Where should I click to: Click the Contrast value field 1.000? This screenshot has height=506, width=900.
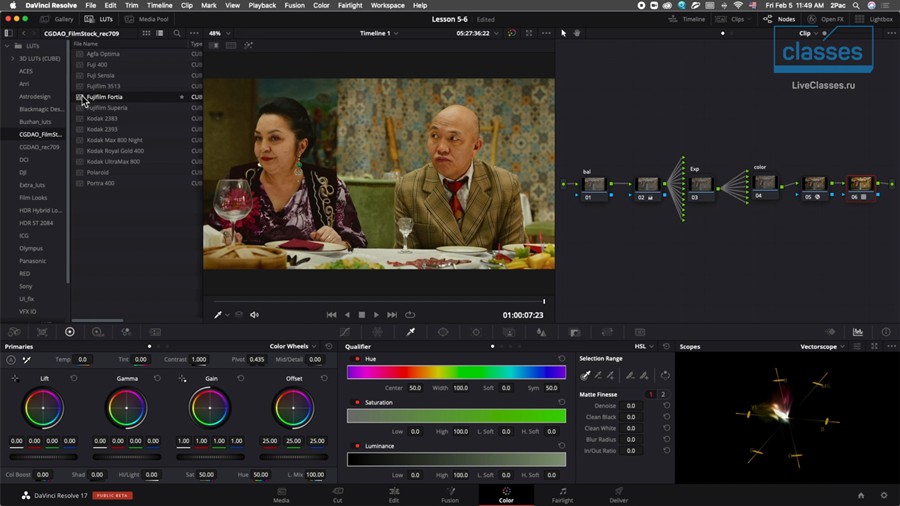point(199,360)
